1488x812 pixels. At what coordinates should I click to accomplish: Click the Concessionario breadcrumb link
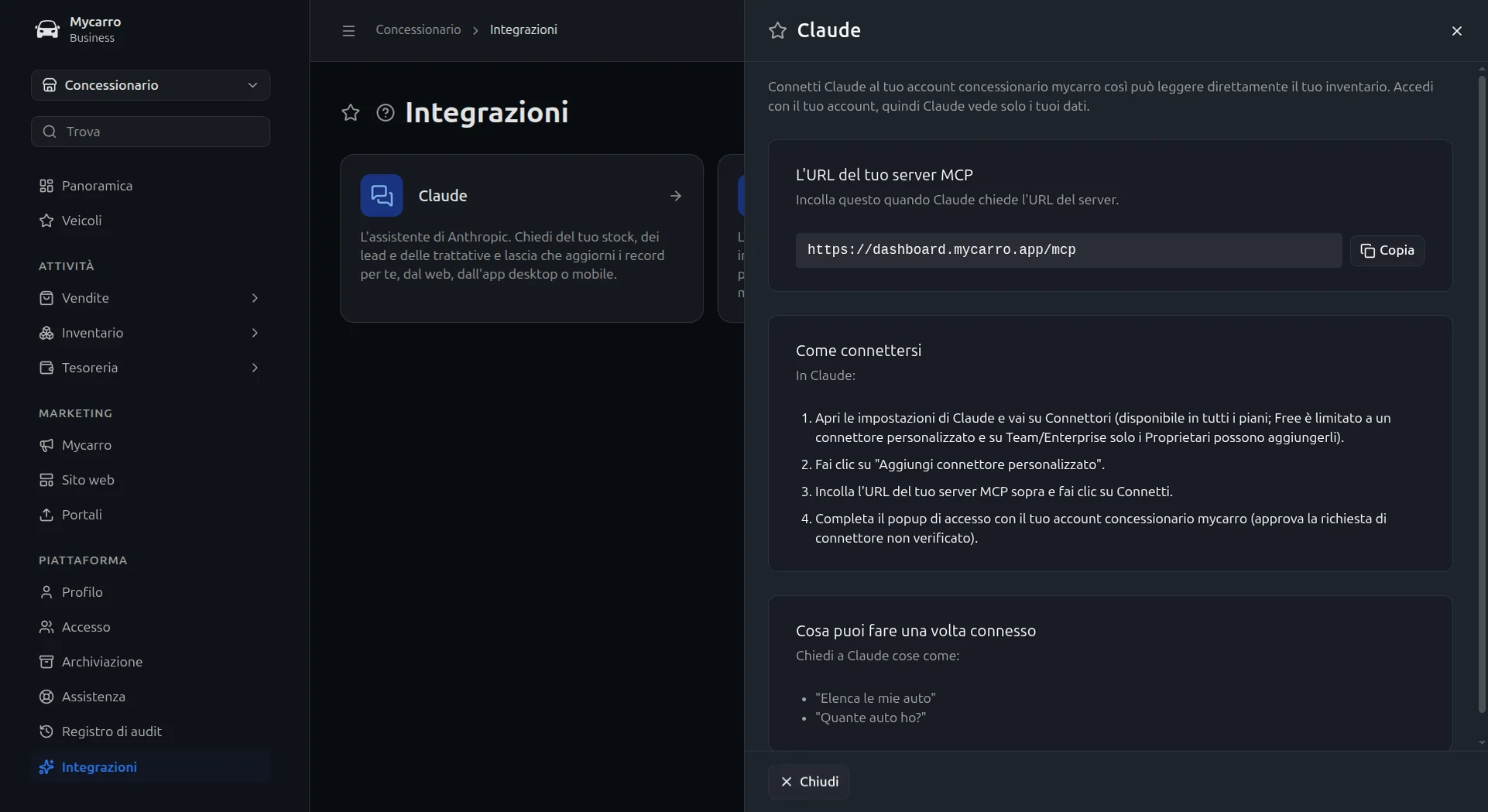[418, 30]
